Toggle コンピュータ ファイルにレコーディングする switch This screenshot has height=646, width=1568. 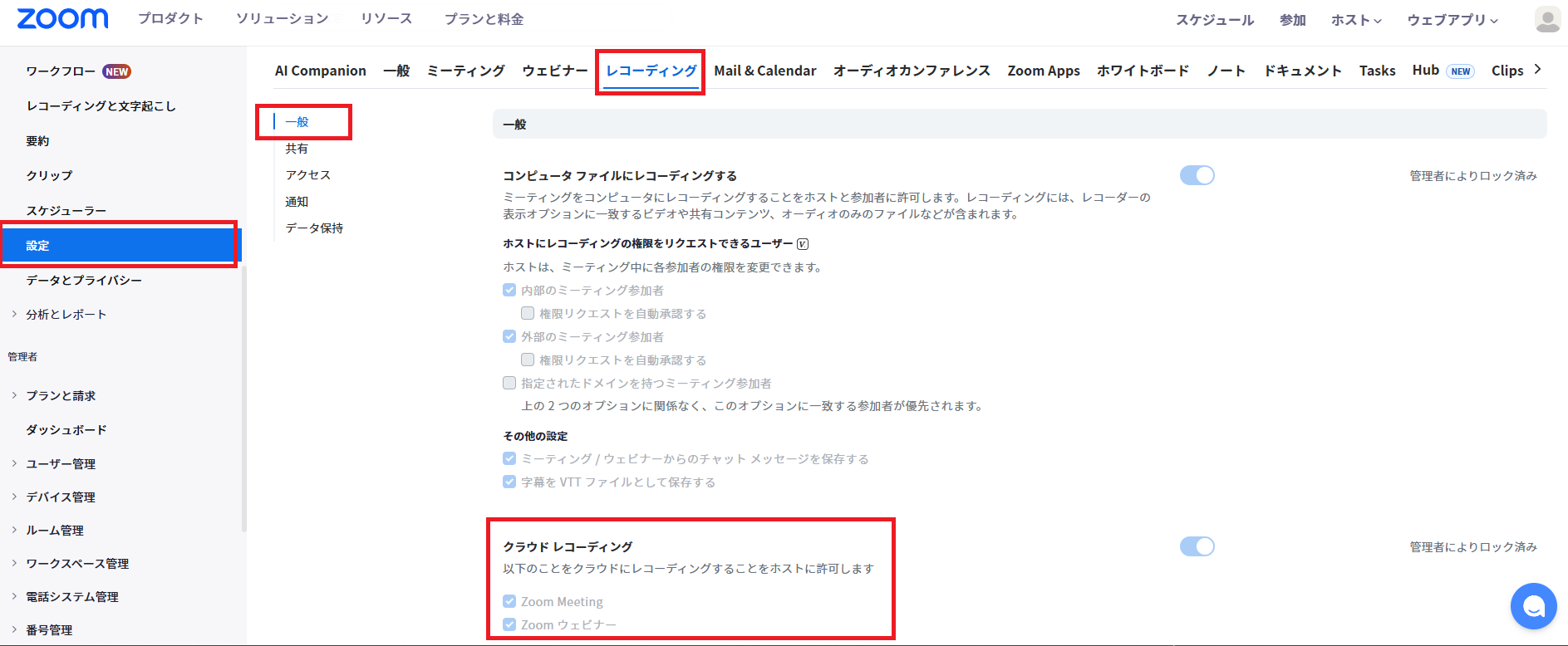pyautogui.click(x=1197, y=175)
